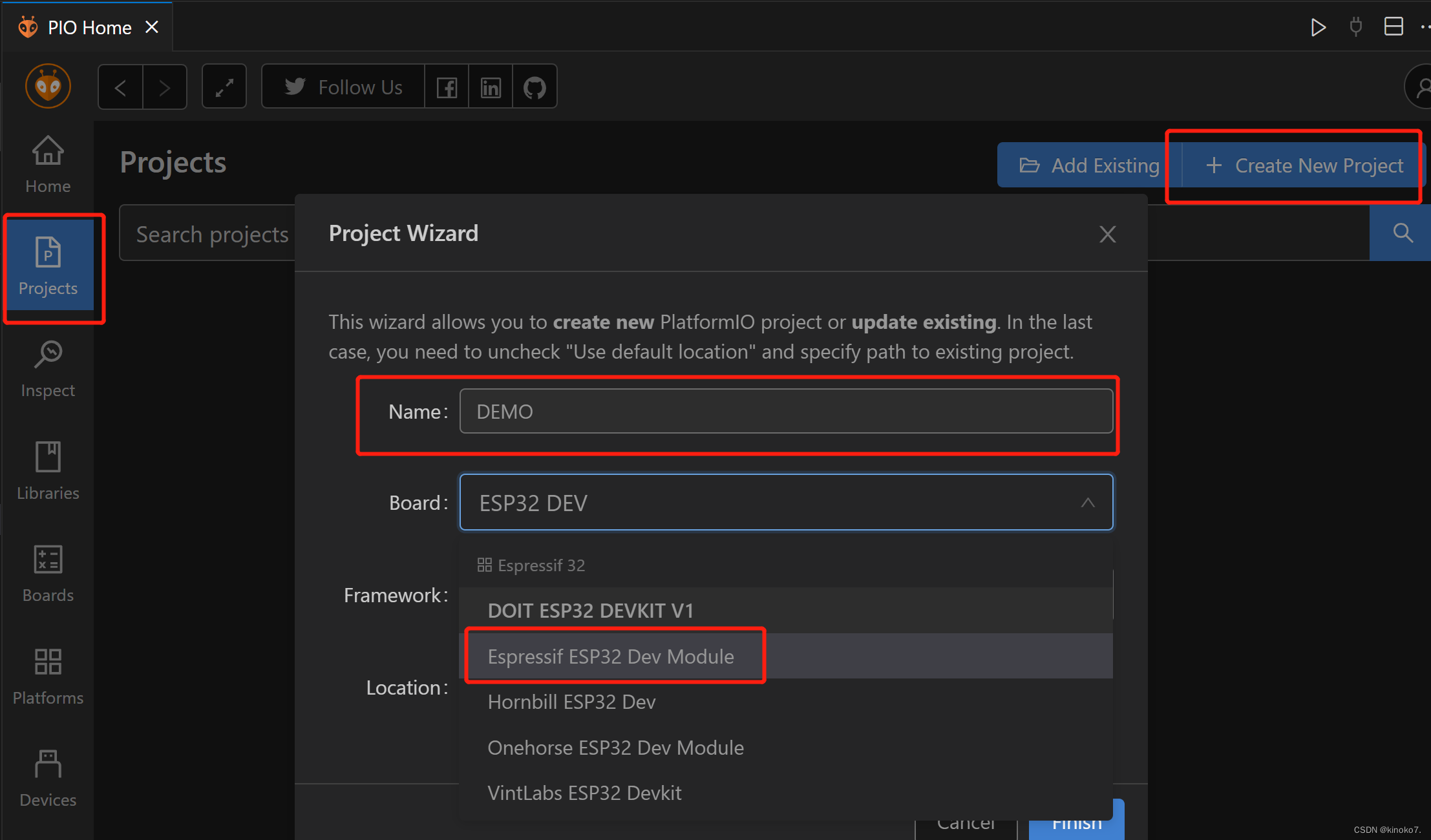Open the Devices sidebar section

point(48,778)
